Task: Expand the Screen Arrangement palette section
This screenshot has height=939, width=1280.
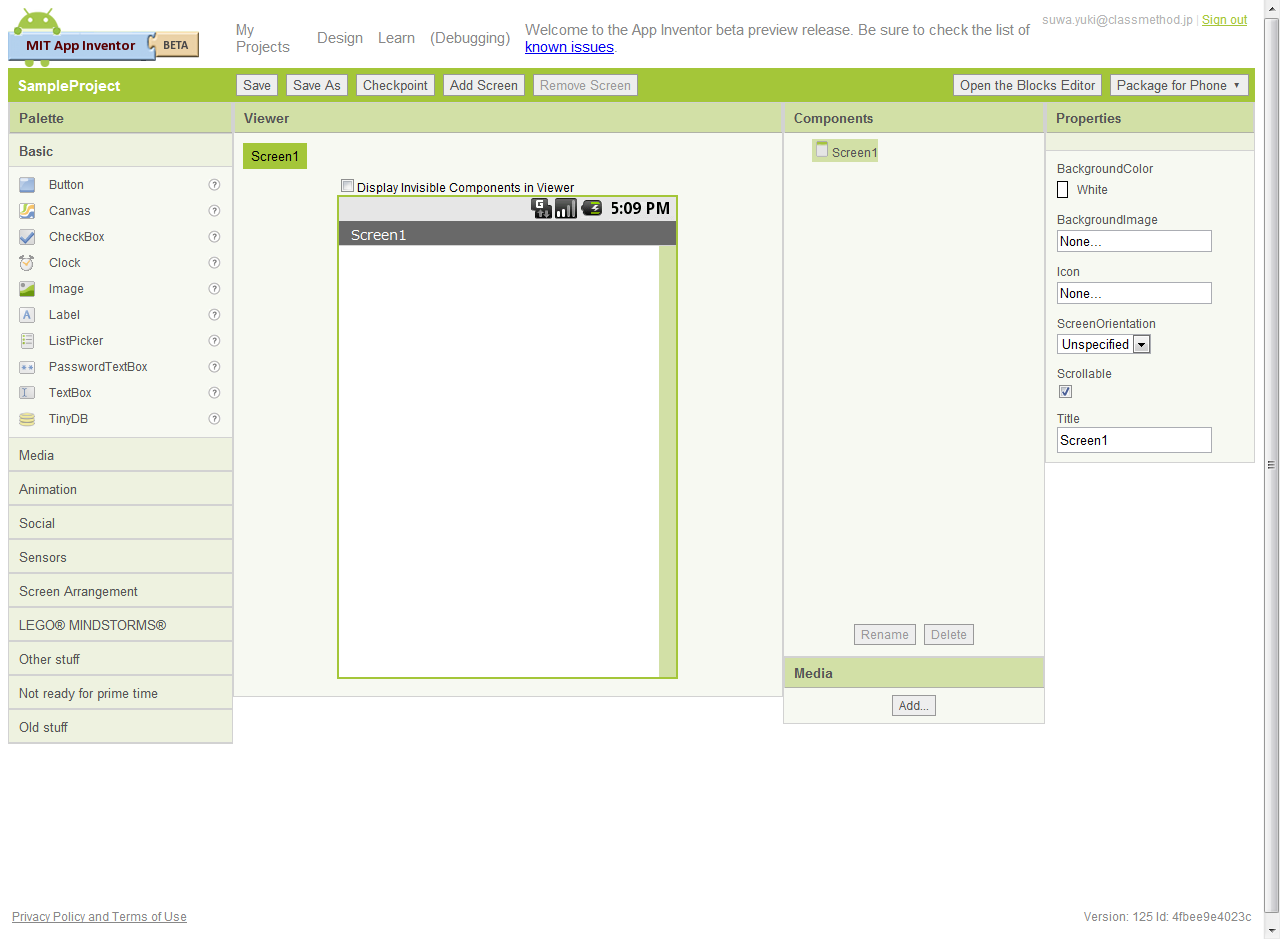Action: (x=120, y=591)
